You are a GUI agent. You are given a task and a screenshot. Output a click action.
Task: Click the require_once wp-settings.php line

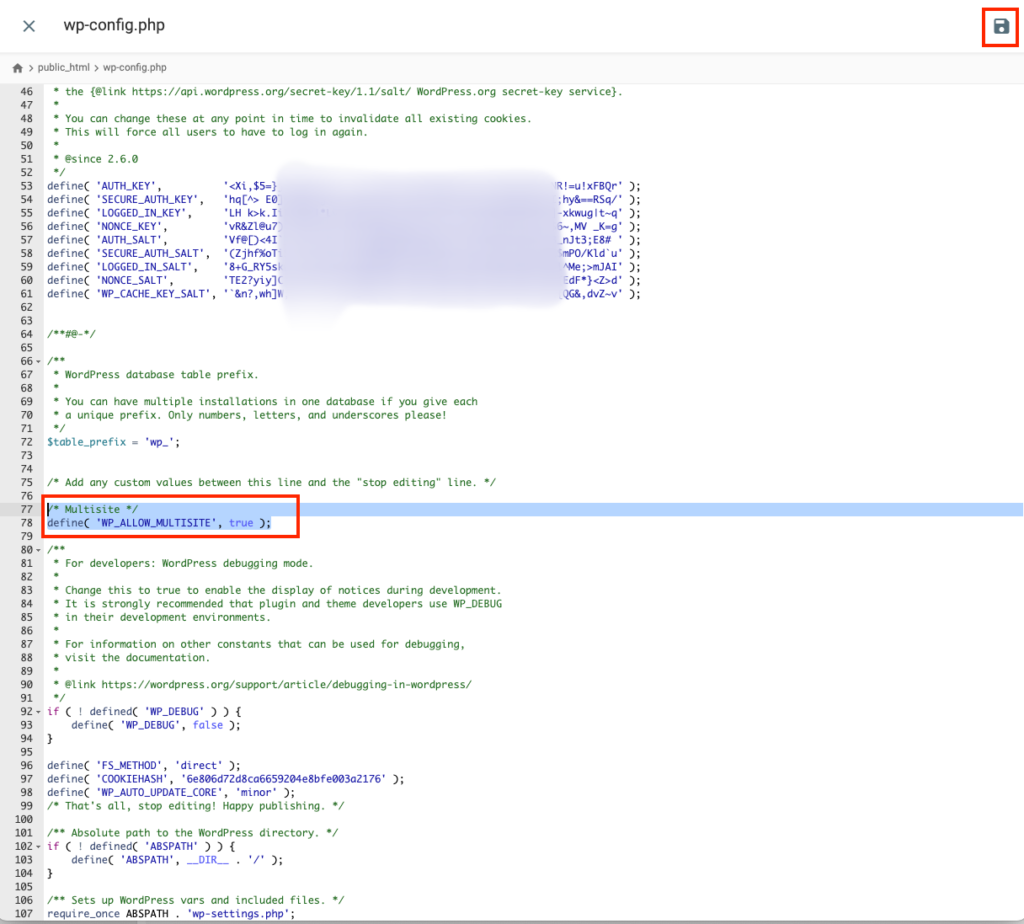point(171,914)
